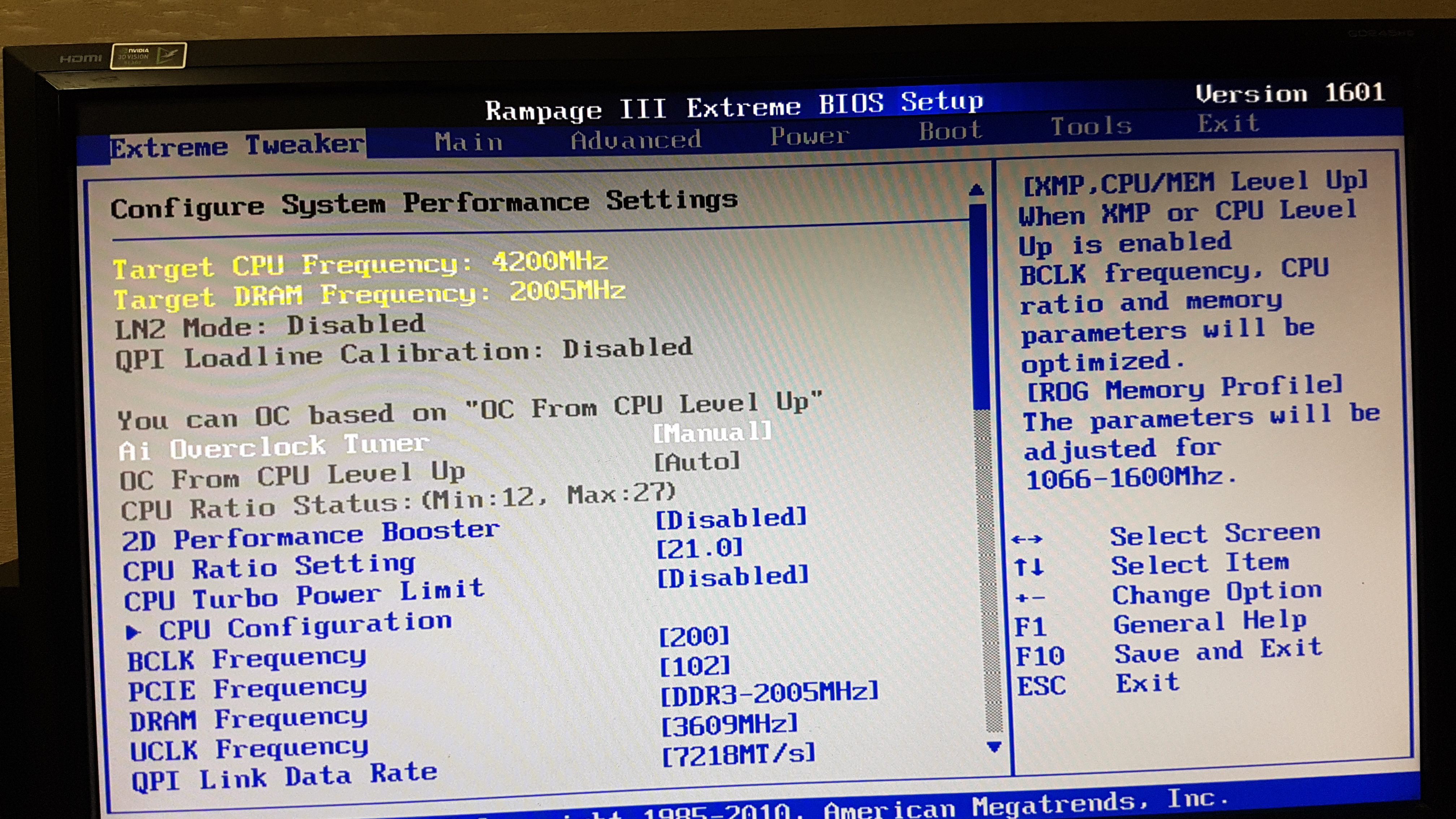Click the scroll up arrow of settings list
The image size is (1456, 819).
976,190
